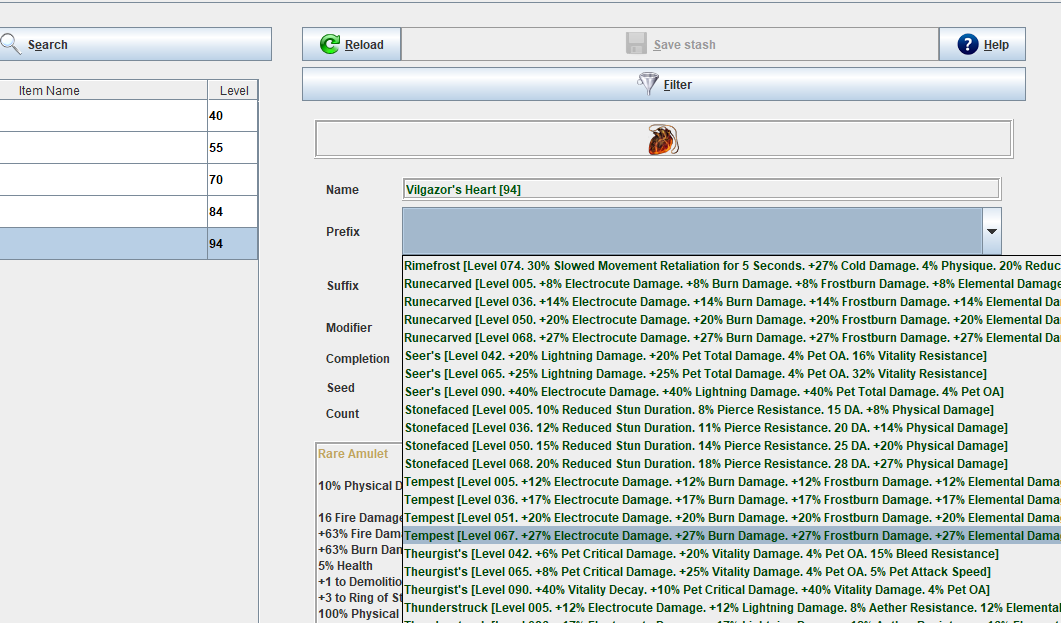The height and width of the screenshot is (623, 1061).
Task: Click the Search button
Action: pos(135,45)
